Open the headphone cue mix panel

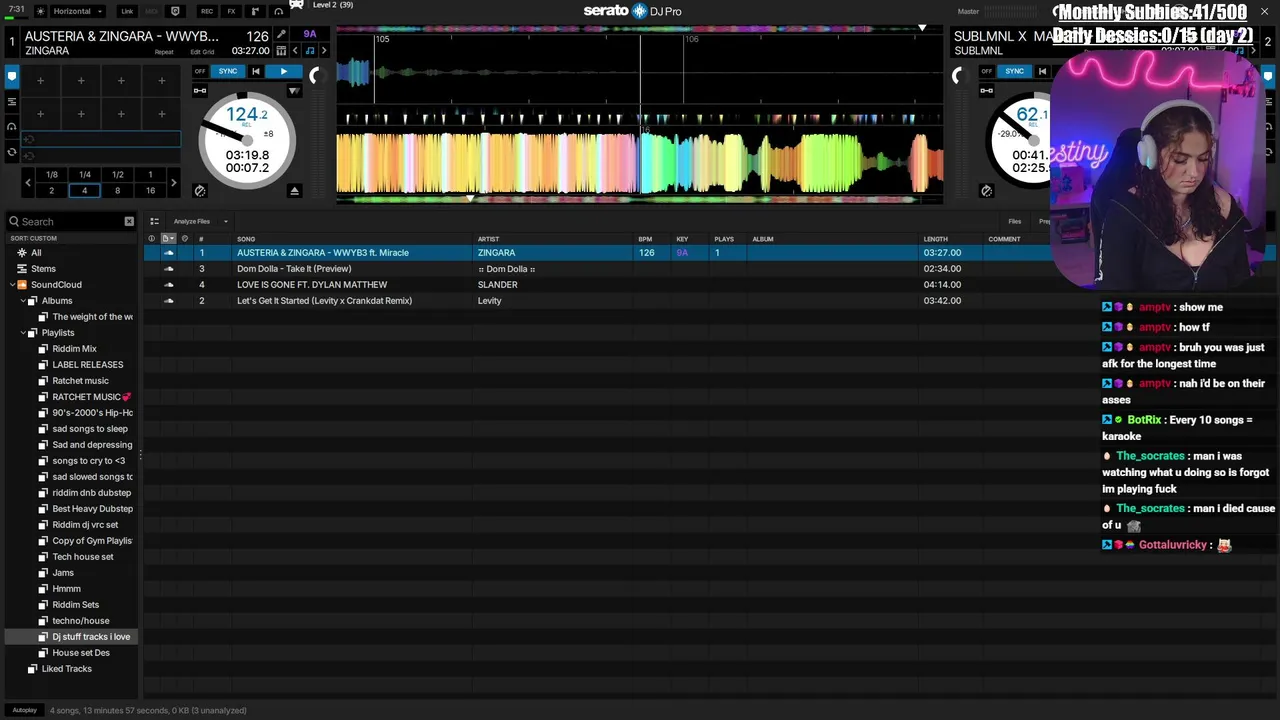click(x=279, y=11)
